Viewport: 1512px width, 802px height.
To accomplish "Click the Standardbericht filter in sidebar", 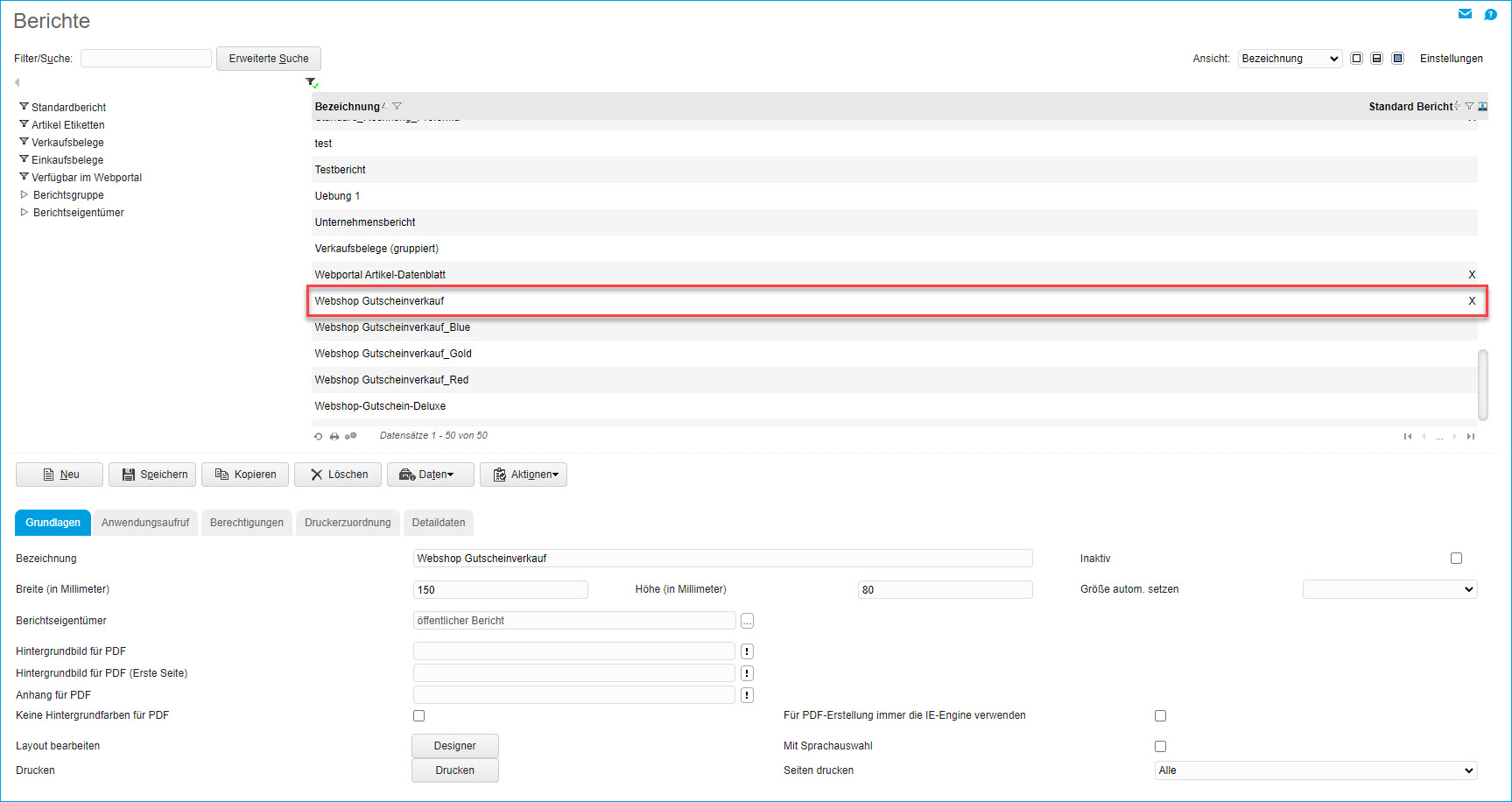I will (x=68, y=108).
